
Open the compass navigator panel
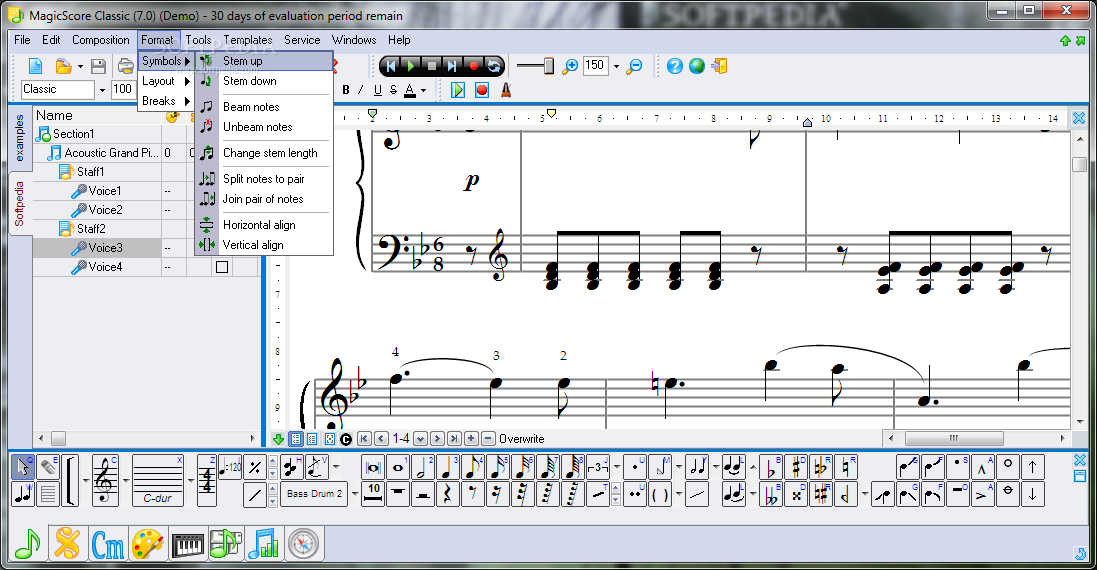(304, 543)
